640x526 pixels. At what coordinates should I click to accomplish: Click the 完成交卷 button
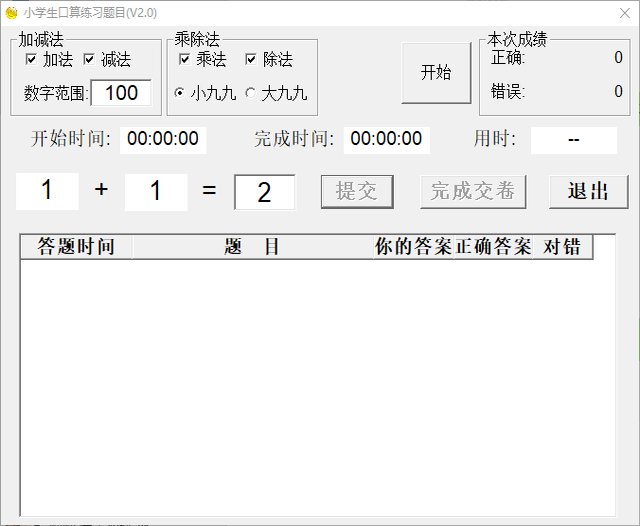pyautogui.click(x=473, y=191)
